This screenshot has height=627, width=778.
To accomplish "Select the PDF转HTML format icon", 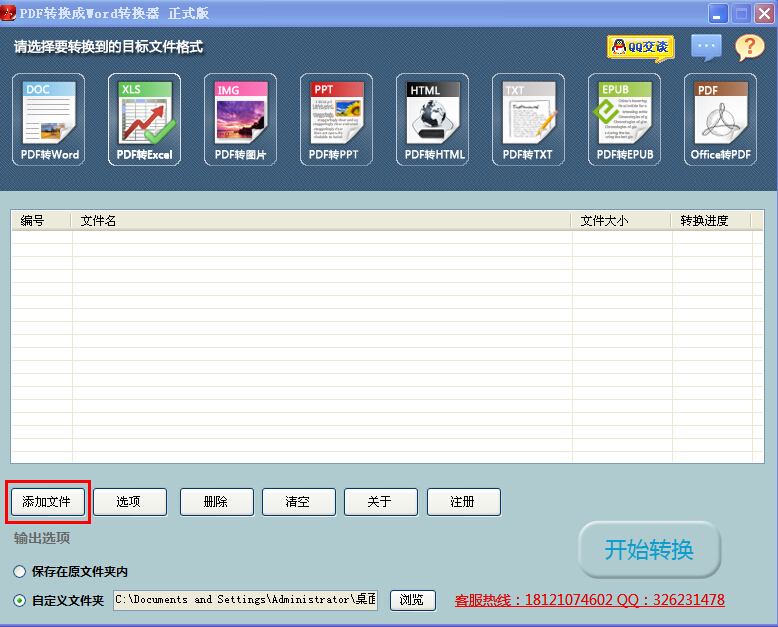I will click(x=433, y=120).
